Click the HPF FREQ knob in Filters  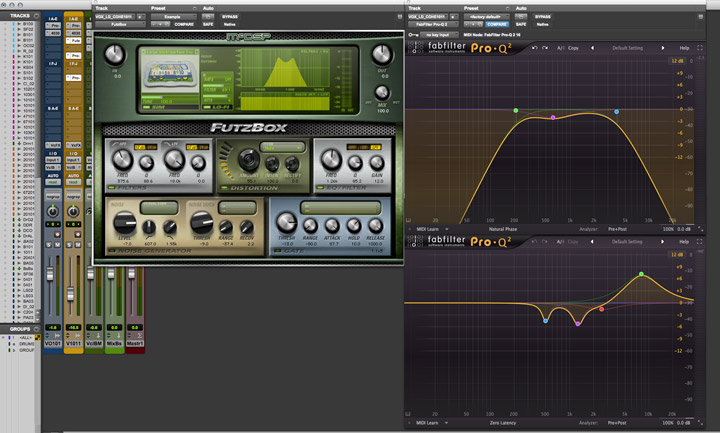(x=122, y=160)
